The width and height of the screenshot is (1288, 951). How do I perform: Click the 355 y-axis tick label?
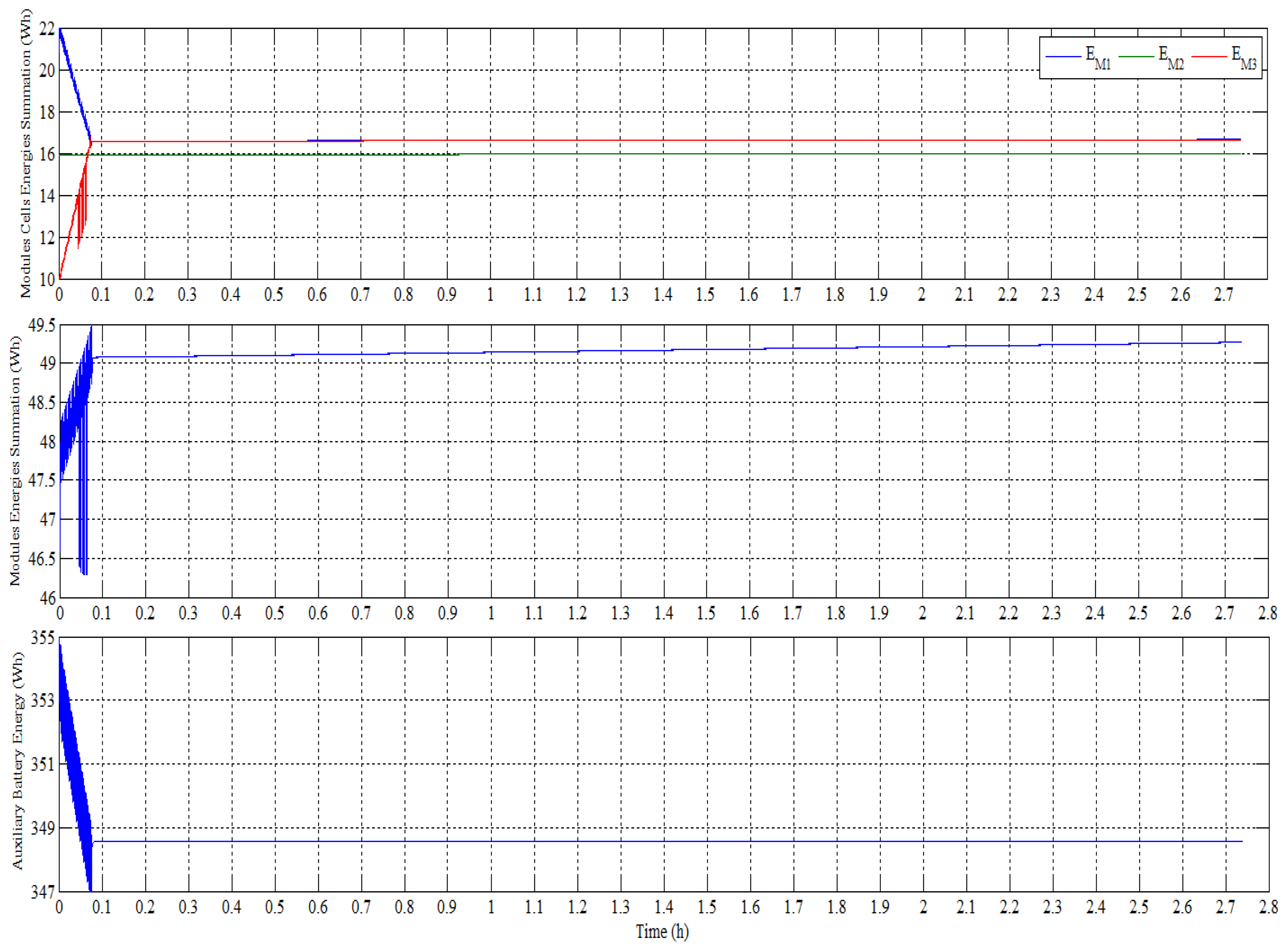coord(43,638)
